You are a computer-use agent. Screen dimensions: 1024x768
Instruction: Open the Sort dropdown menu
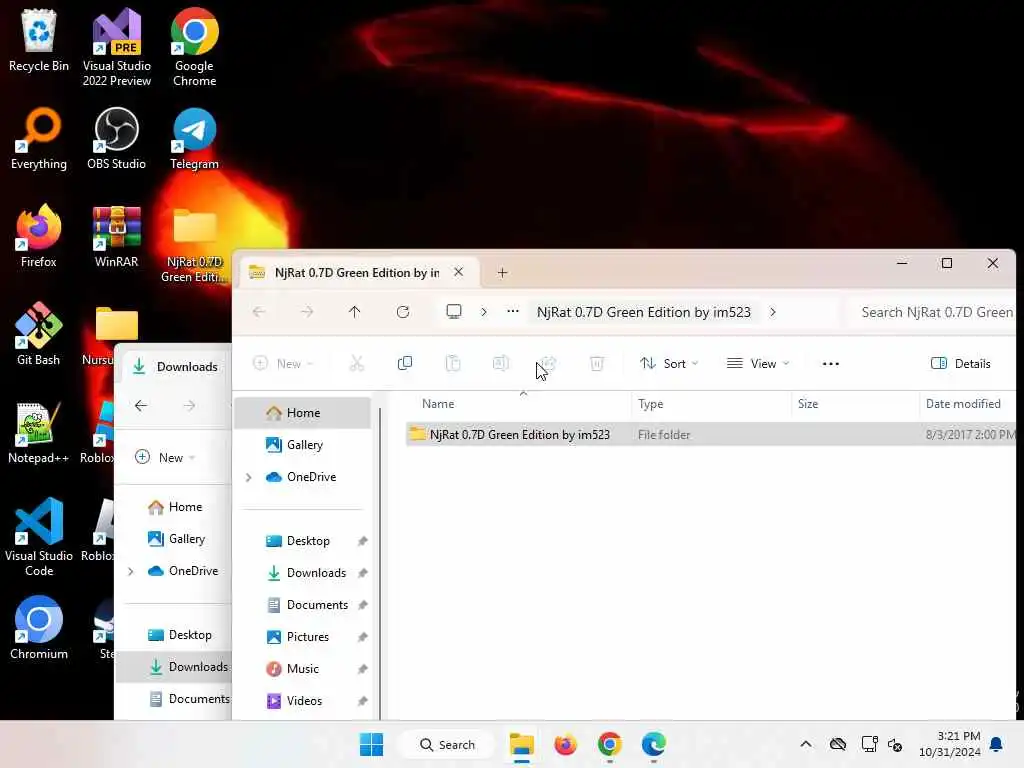pyautogui.click(x=669, y=363)
